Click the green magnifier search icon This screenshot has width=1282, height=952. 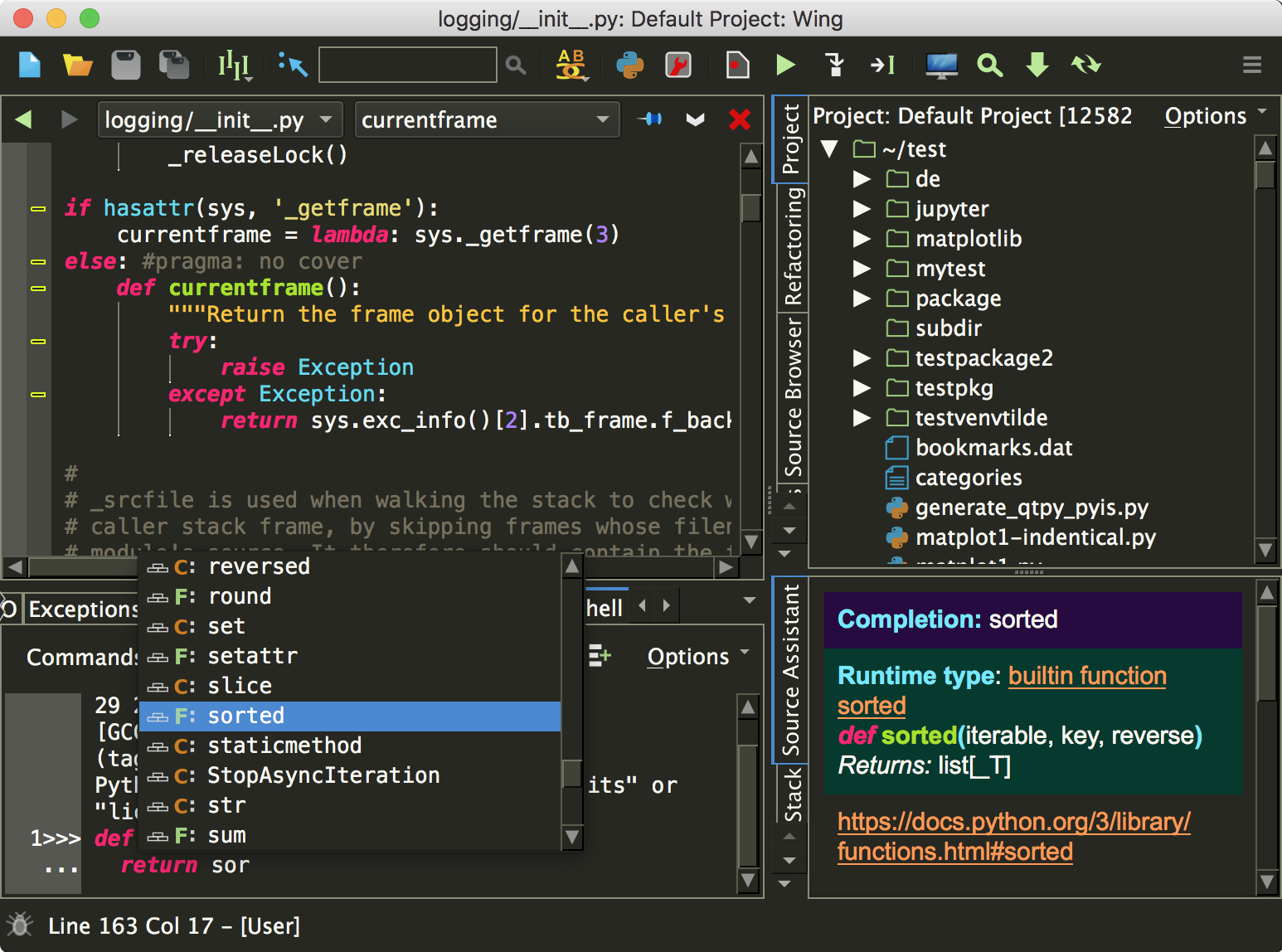(x=989, y=65)
